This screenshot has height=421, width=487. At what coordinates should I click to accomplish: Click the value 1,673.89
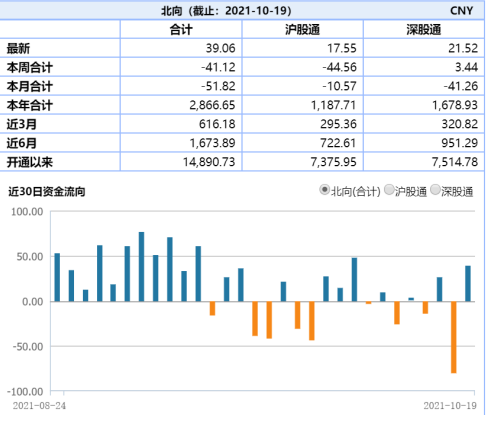[x=212, y=143]
